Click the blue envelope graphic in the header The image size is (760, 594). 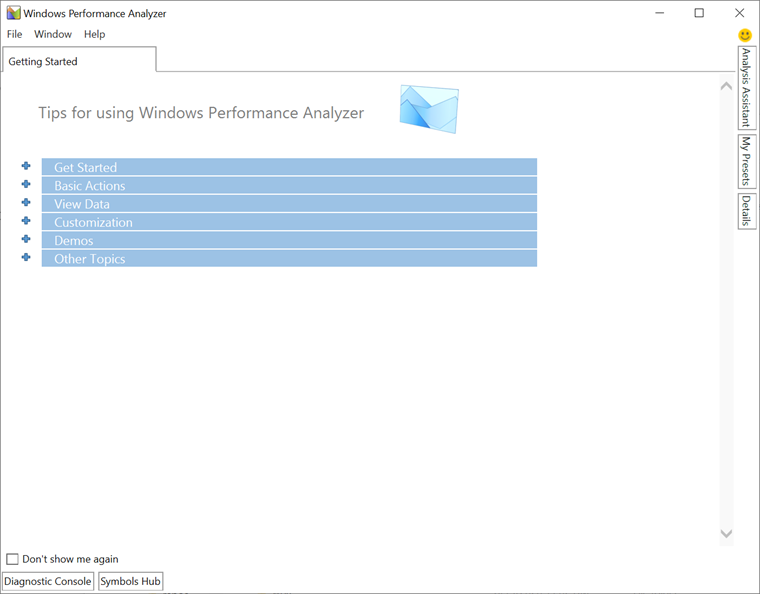(429, 109)
